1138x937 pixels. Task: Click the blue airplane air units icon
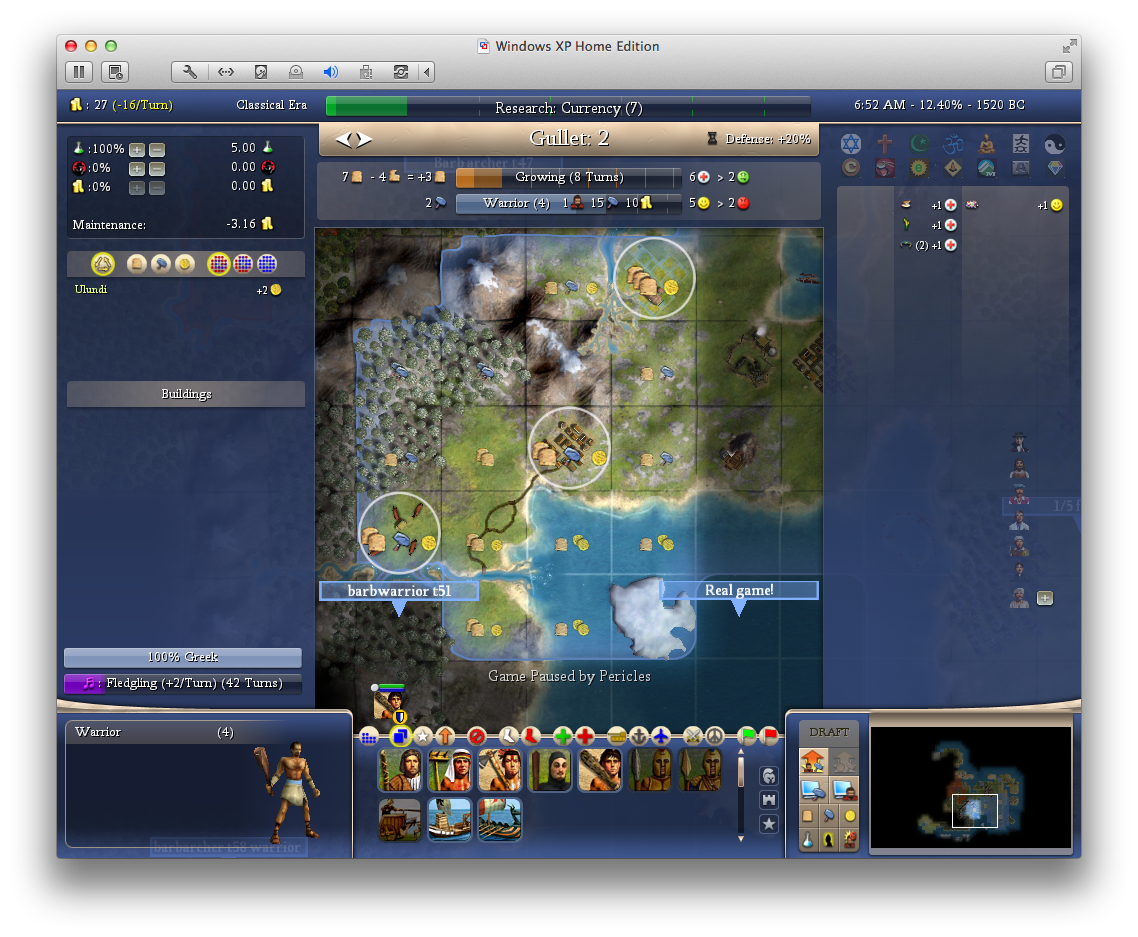click(661, 737)
